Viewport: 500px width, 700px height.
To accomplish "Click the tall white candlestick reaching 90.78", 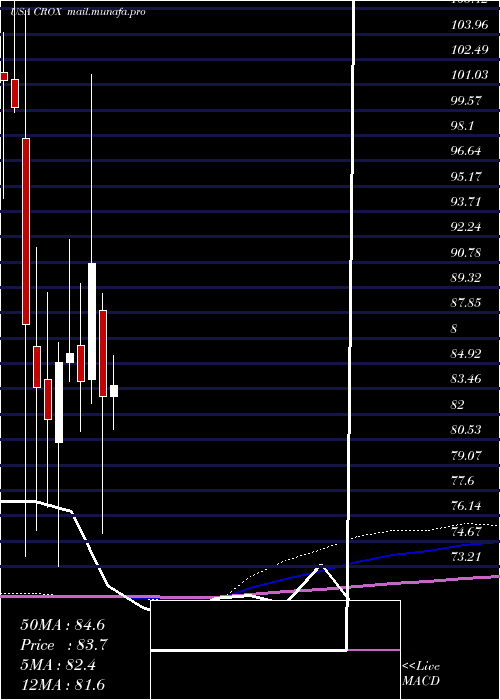I will (x=92, y=321).
